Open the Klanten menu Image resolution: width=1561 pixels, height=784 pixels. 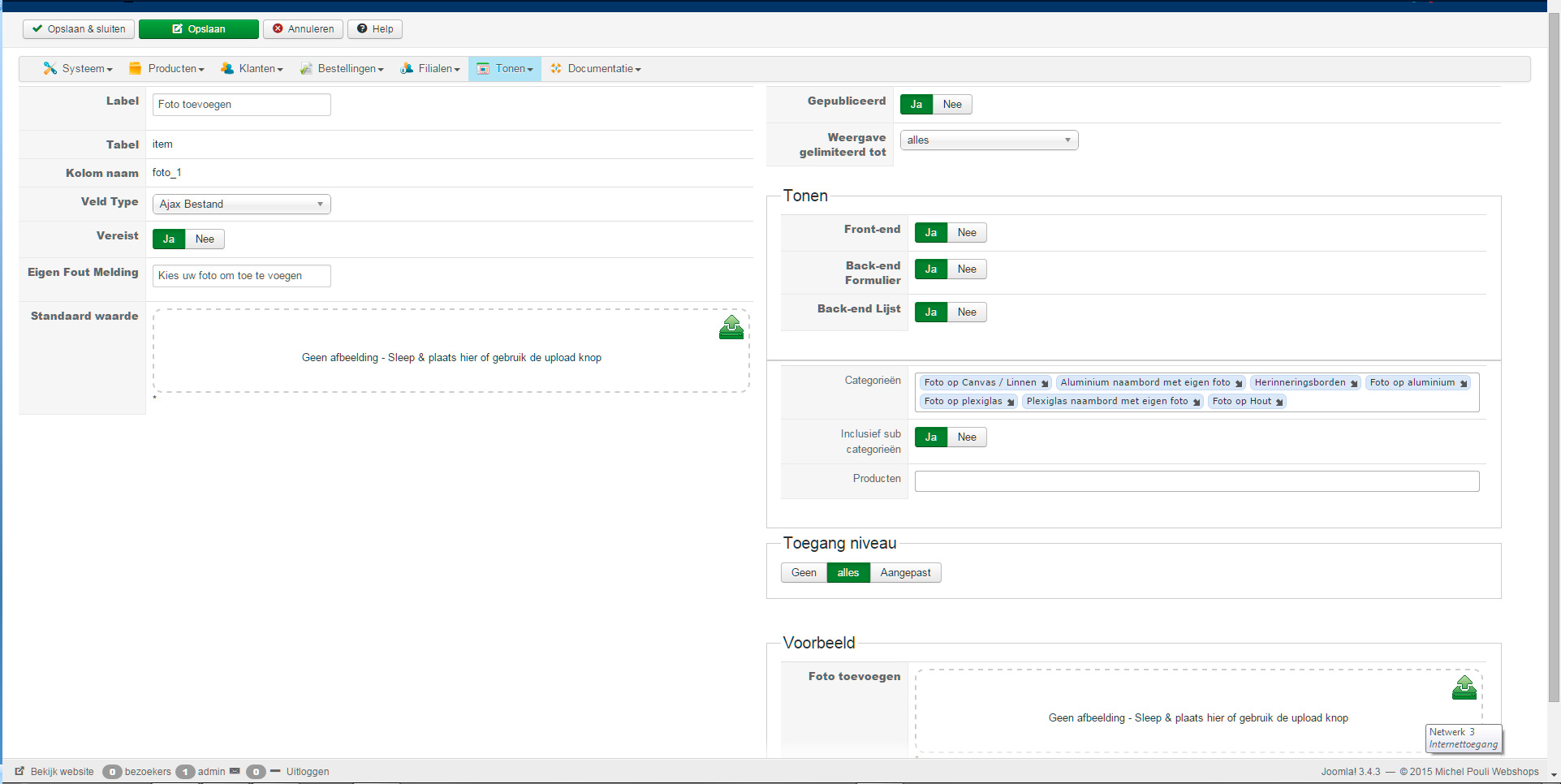pyautogui.click(x=252, y=68)
